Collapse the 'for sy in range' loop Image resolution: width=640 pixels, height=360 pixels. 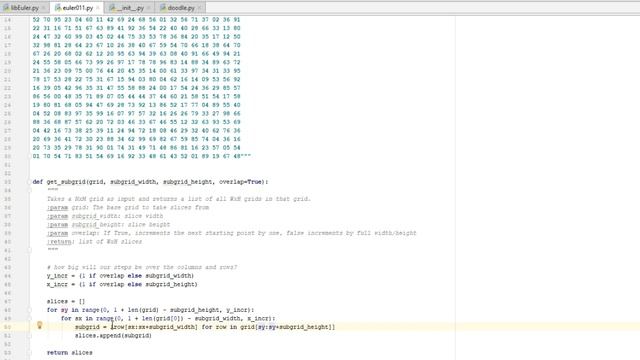click(29, 310)
